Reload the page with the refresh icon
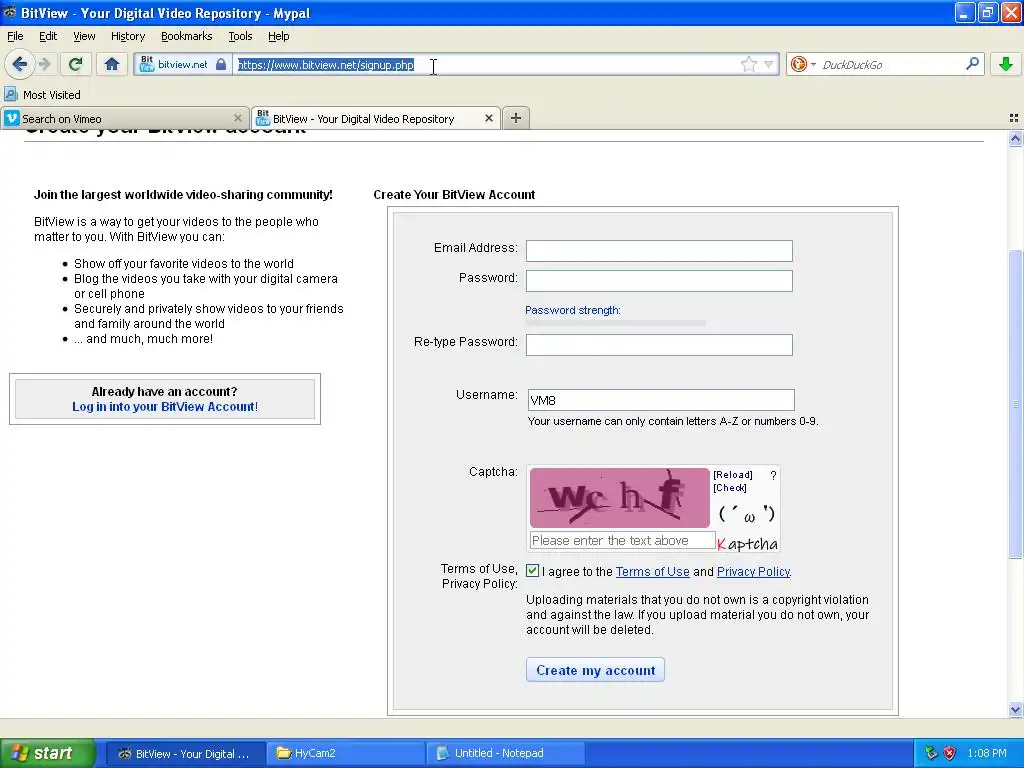 click(75, 64)
